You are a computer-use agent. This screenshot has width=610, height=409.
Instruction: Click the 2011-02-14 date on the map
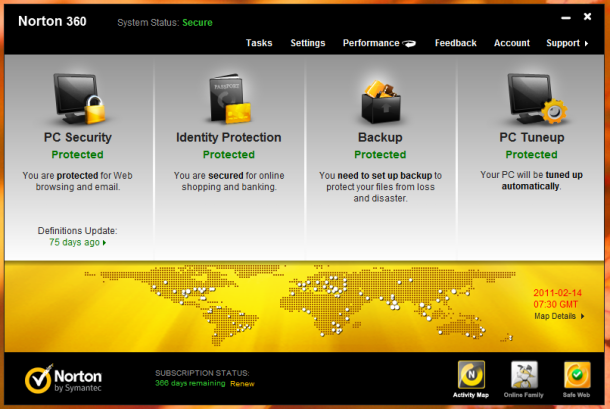557,293
